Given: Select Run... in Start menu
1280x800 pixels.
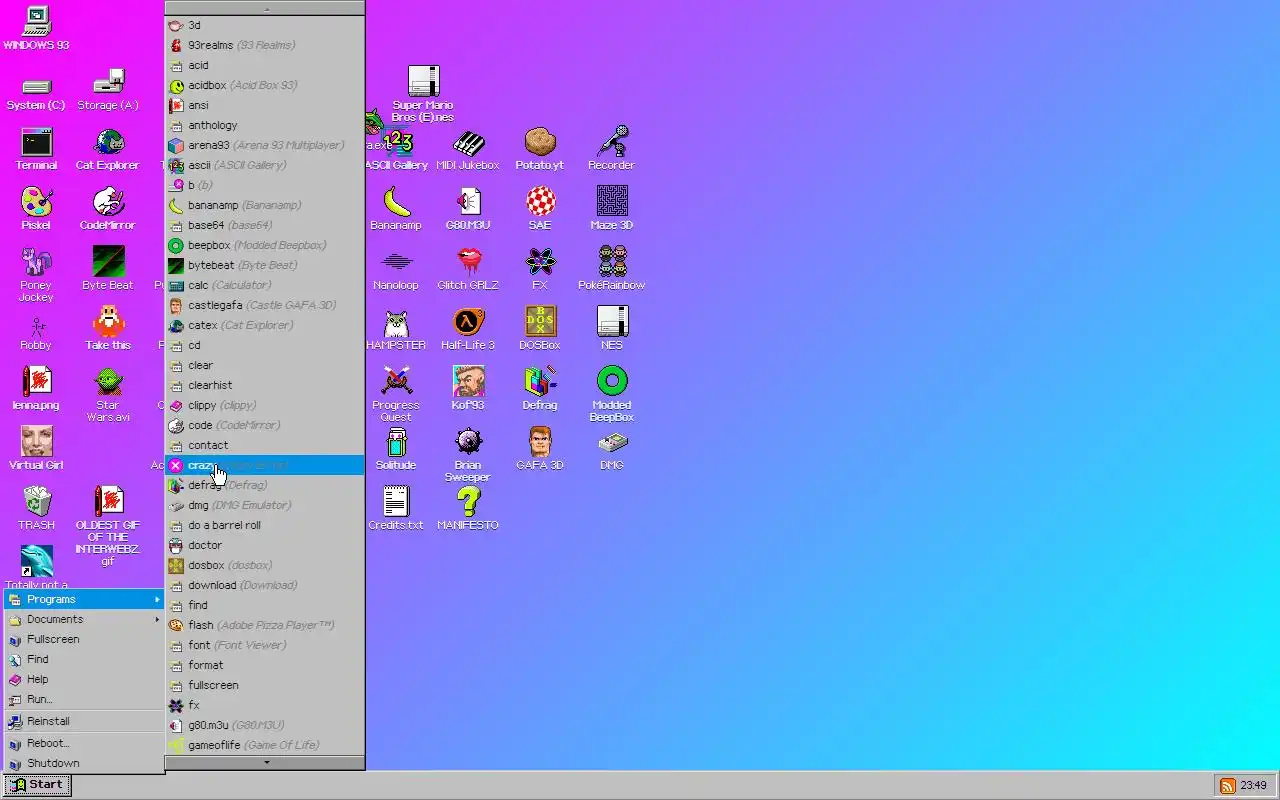Looking at the screenshot, I should 84,699.
